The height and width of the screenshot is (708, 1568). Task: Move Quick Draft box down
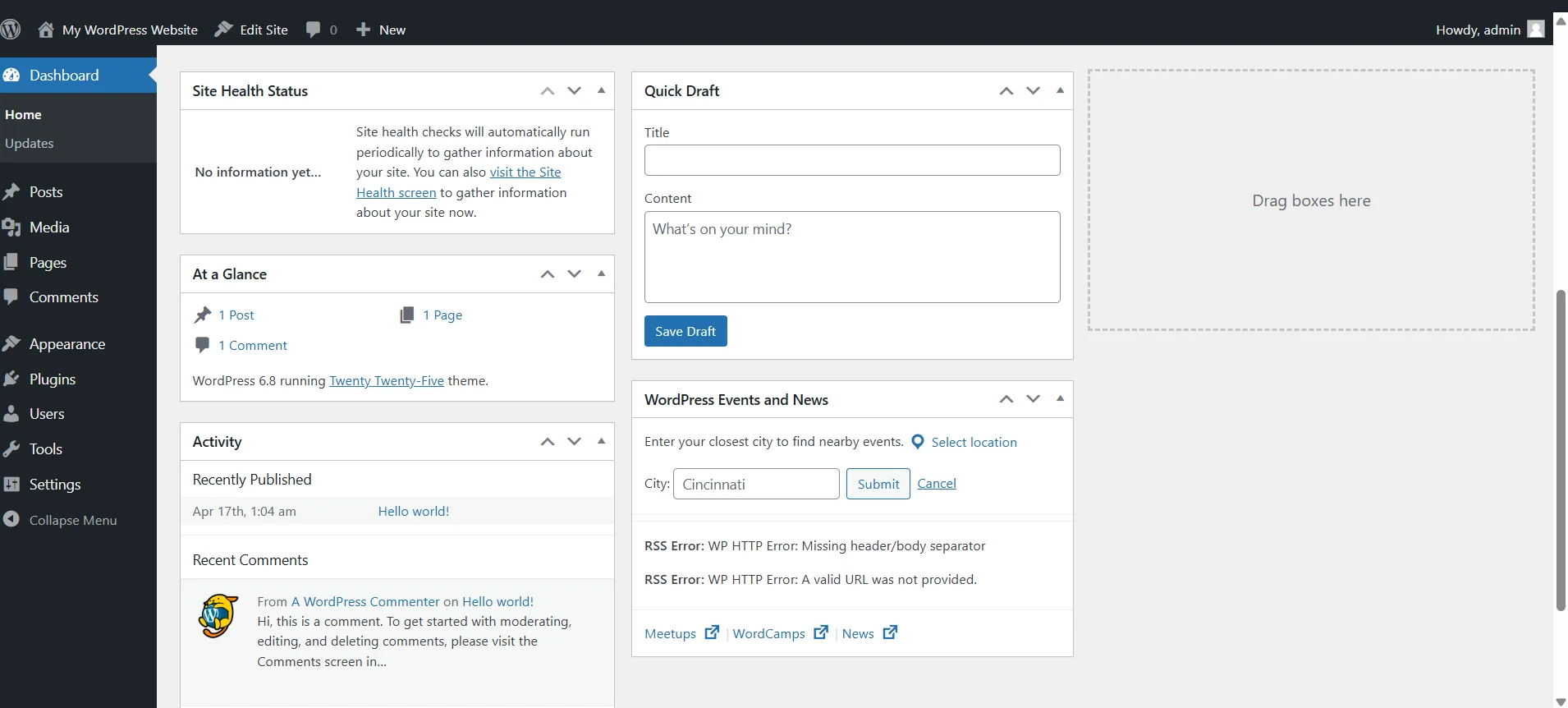1034,91
